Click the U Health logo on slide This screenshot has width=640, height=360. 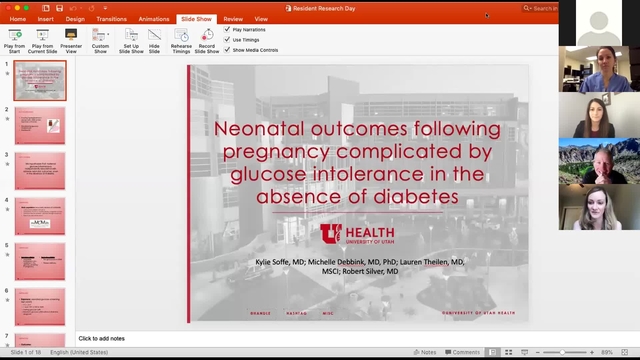[357, 234]
